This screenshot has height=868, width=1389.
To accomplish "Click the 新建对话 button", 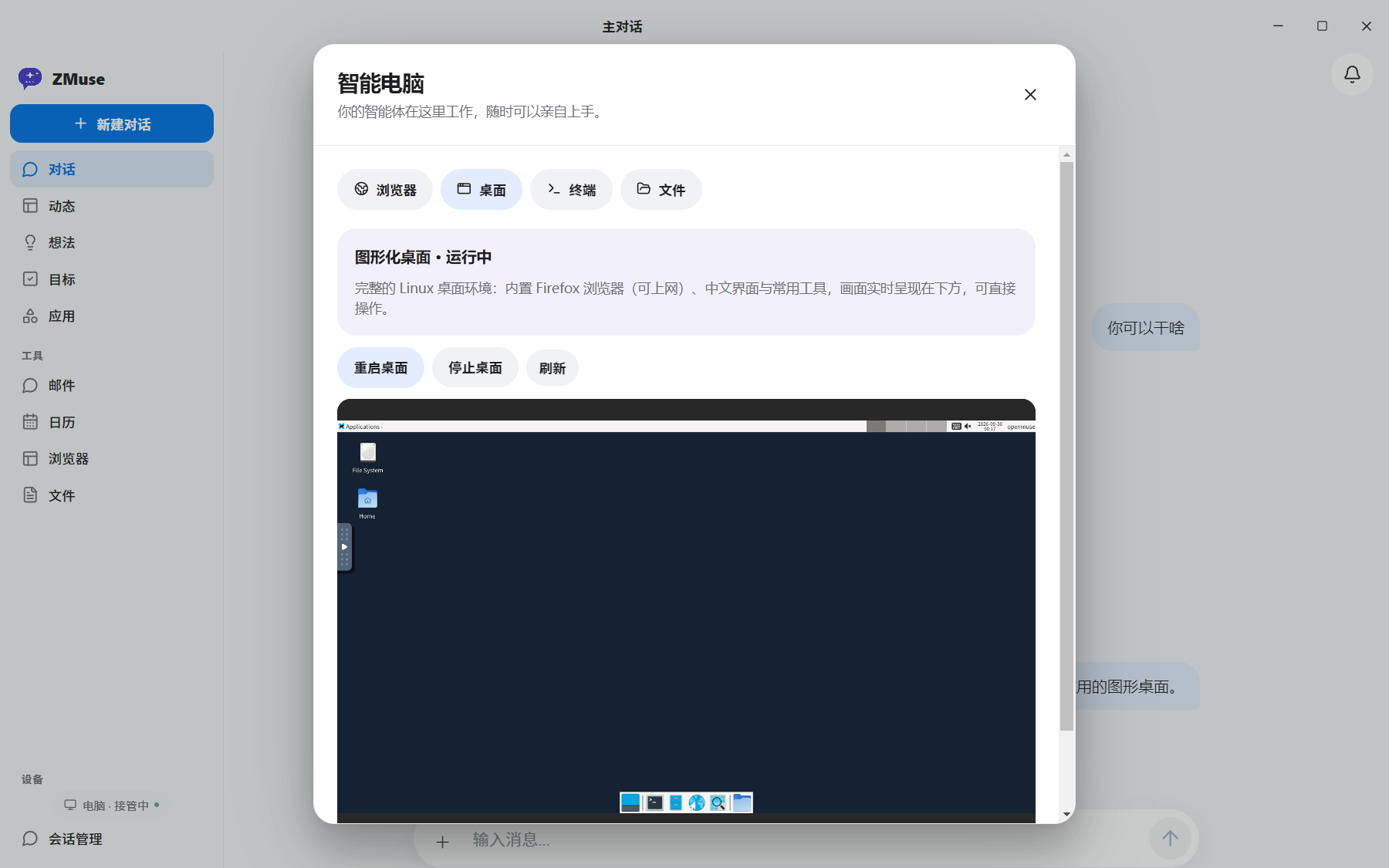I will click(112, 124).
